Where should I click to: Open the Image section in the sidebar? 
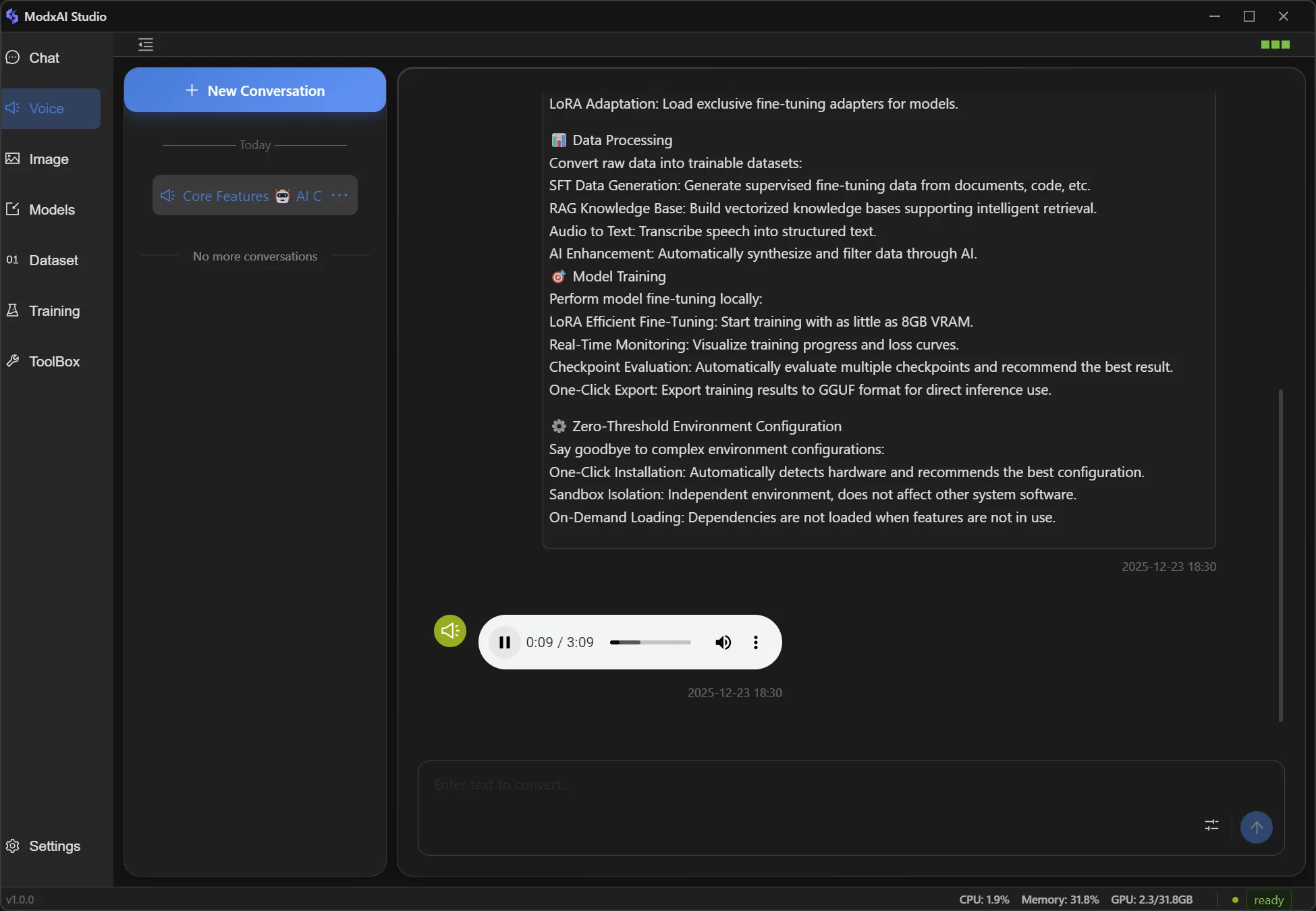(48, 159)
